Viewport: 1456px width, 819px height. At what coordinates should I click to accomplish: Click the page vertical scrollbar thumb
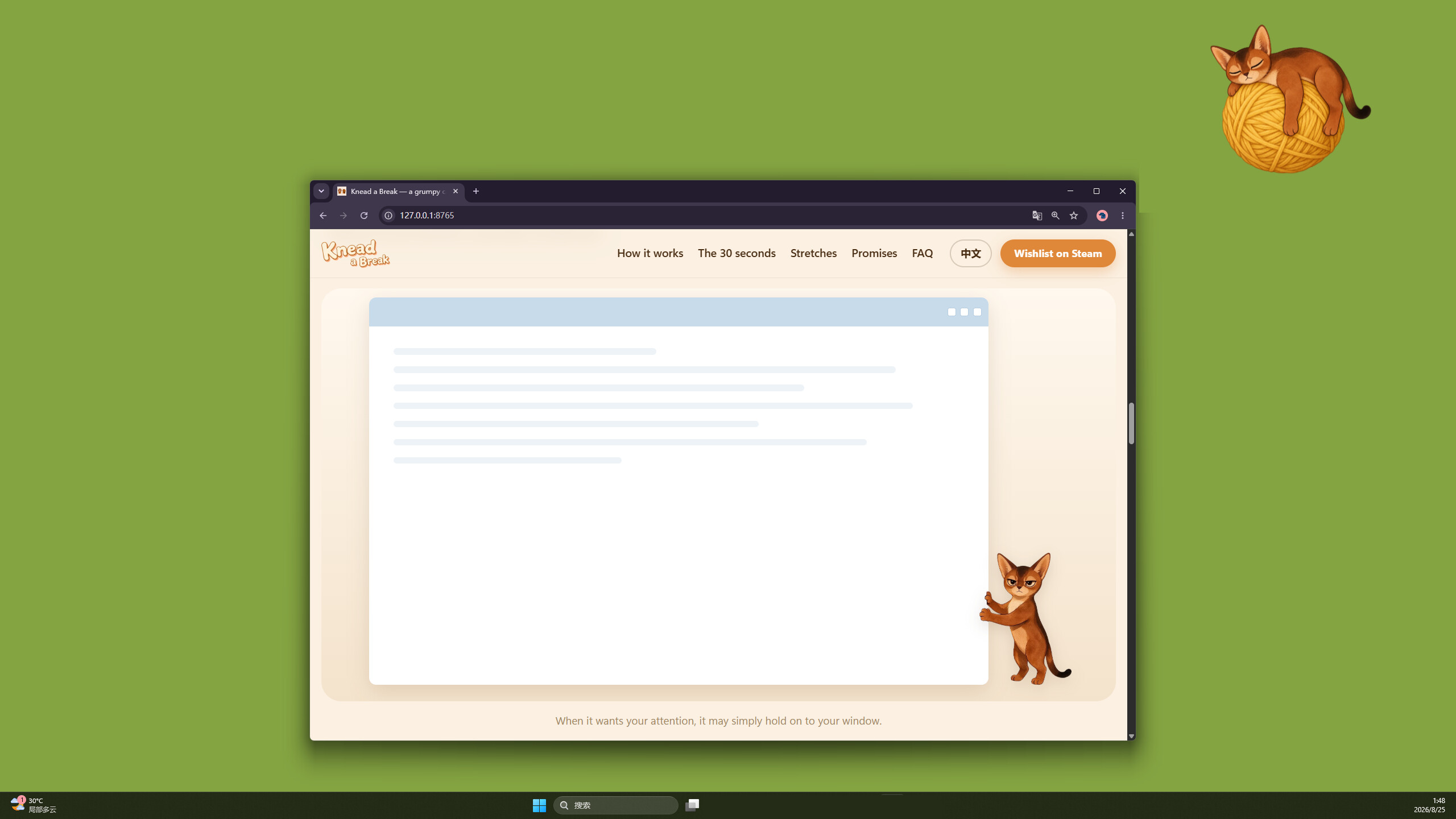(x=1131, y=423)
